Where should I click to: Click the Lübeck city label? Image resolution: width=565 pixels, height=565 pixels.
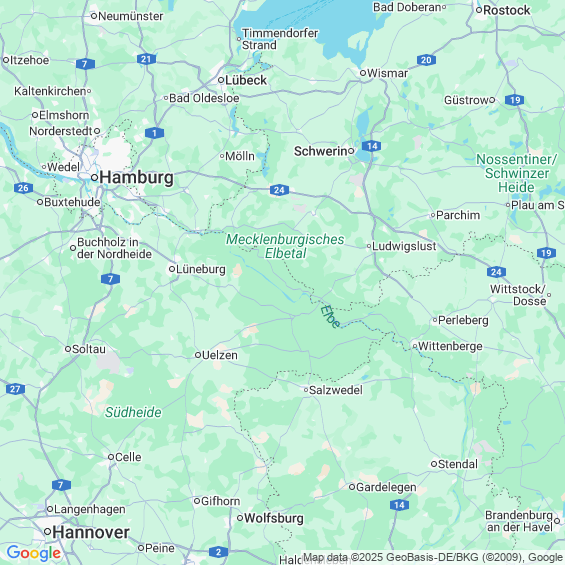246,80
